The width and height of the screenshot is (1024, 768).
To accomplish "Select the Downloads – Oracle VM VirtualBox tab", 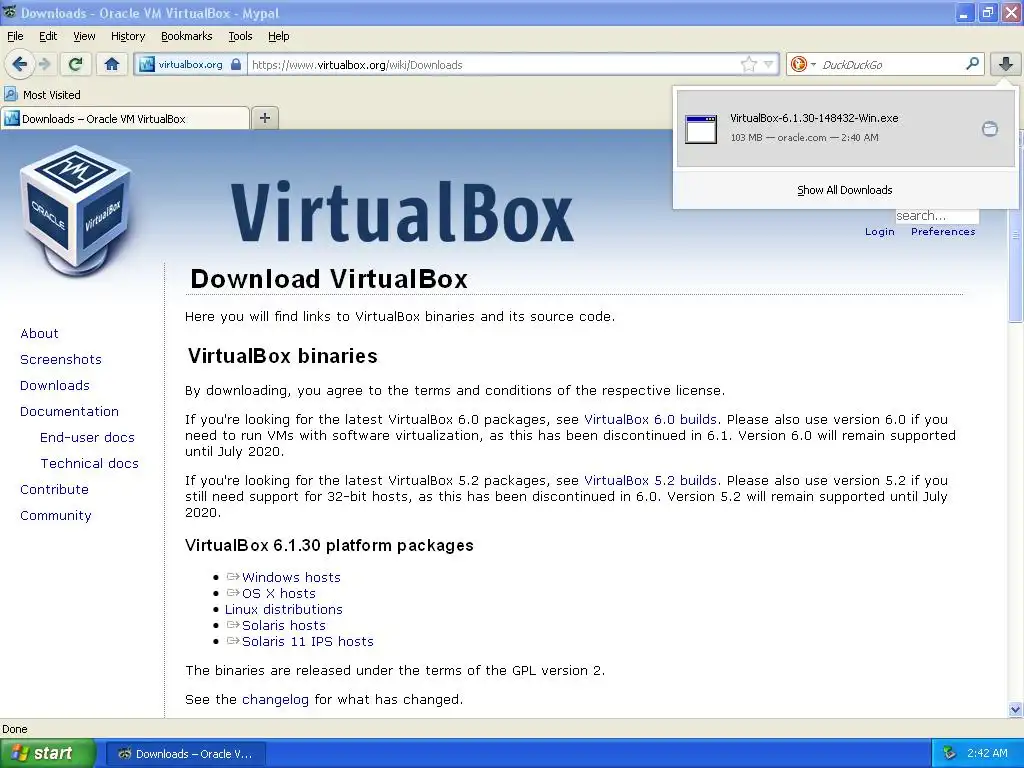I will click(125, 119).
